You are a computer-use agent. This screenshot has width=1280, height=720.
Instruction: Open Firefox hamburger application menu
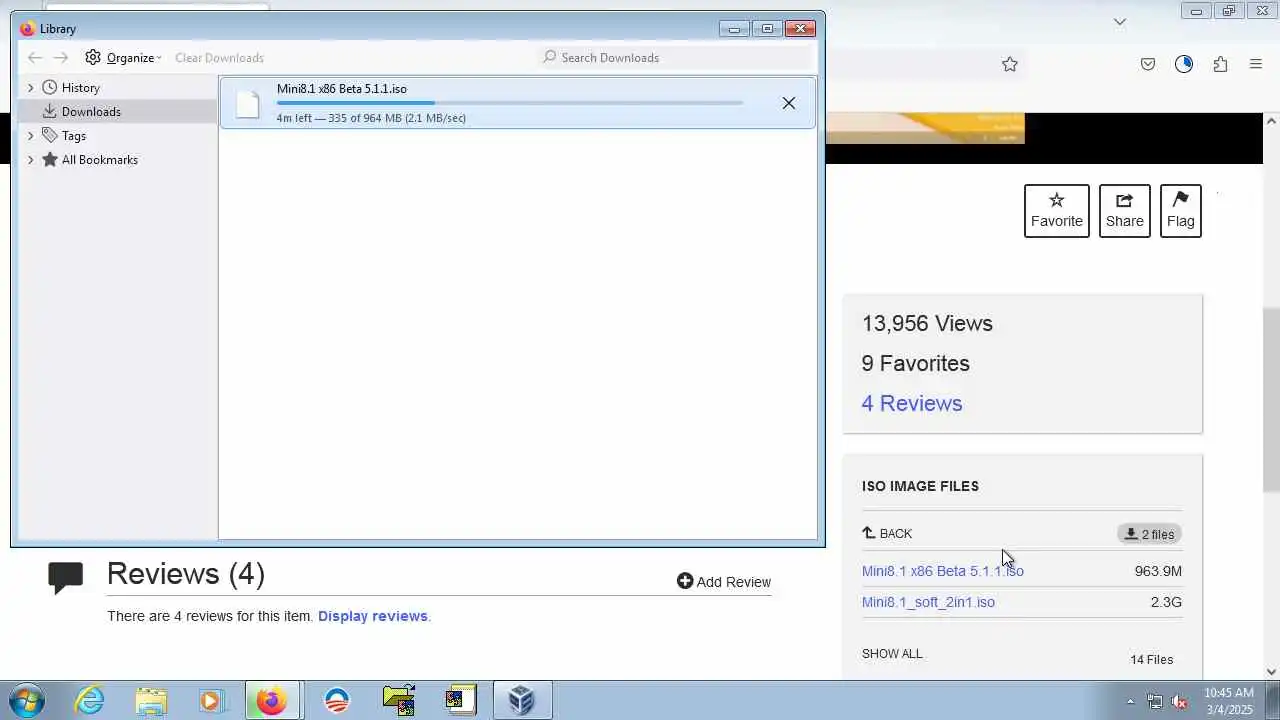pos(1256,64)
